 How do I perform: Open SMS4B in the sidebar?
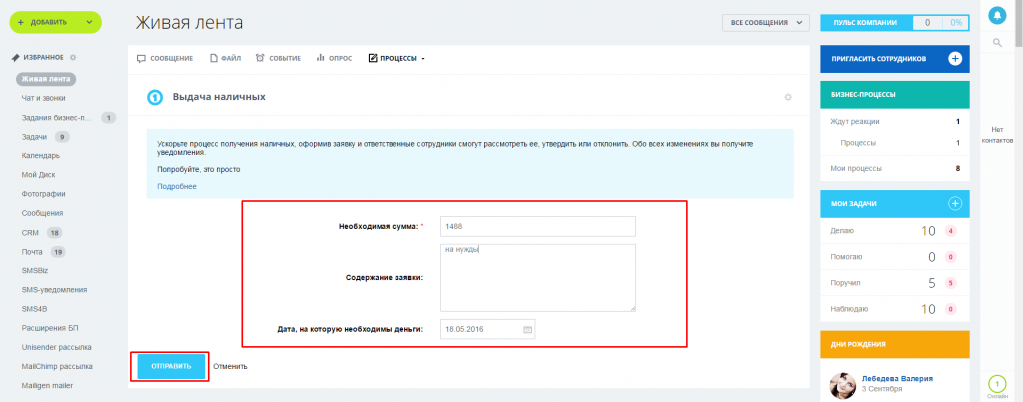coord(35,309)
